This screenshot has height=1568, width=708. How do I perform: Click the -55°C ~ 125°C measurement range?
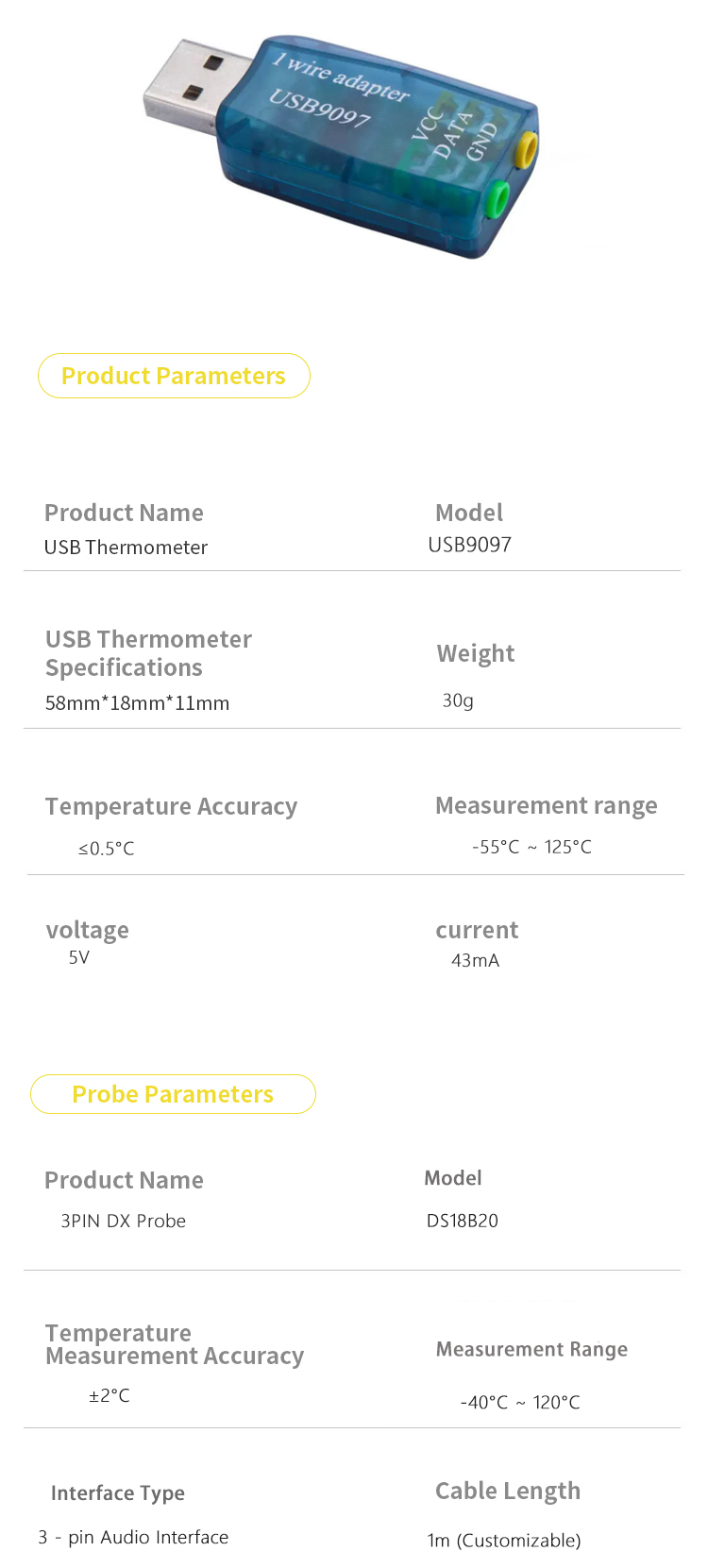coord(531,847)
